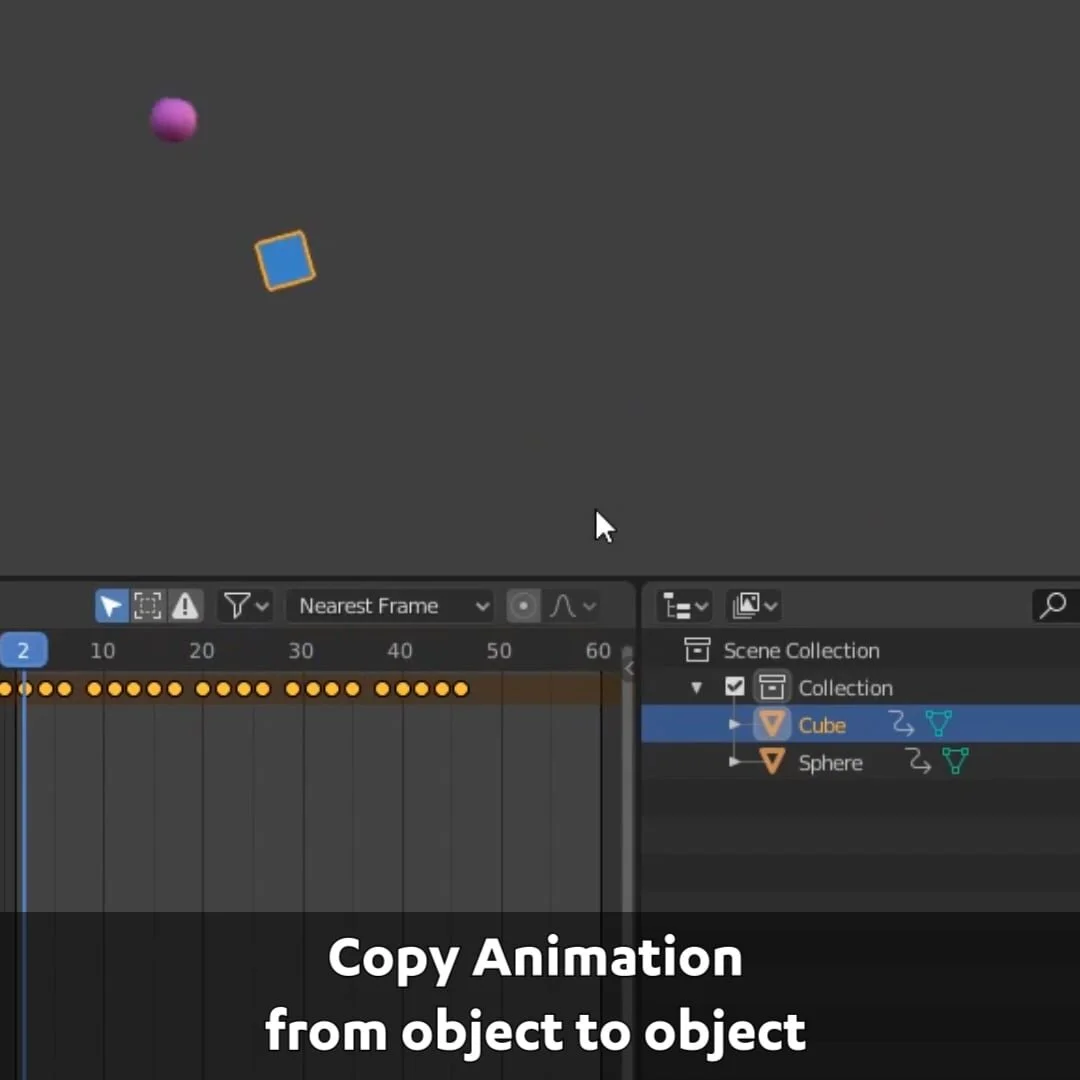
Task: Select the purple sphere in viewport
Action: pos(174,120)
